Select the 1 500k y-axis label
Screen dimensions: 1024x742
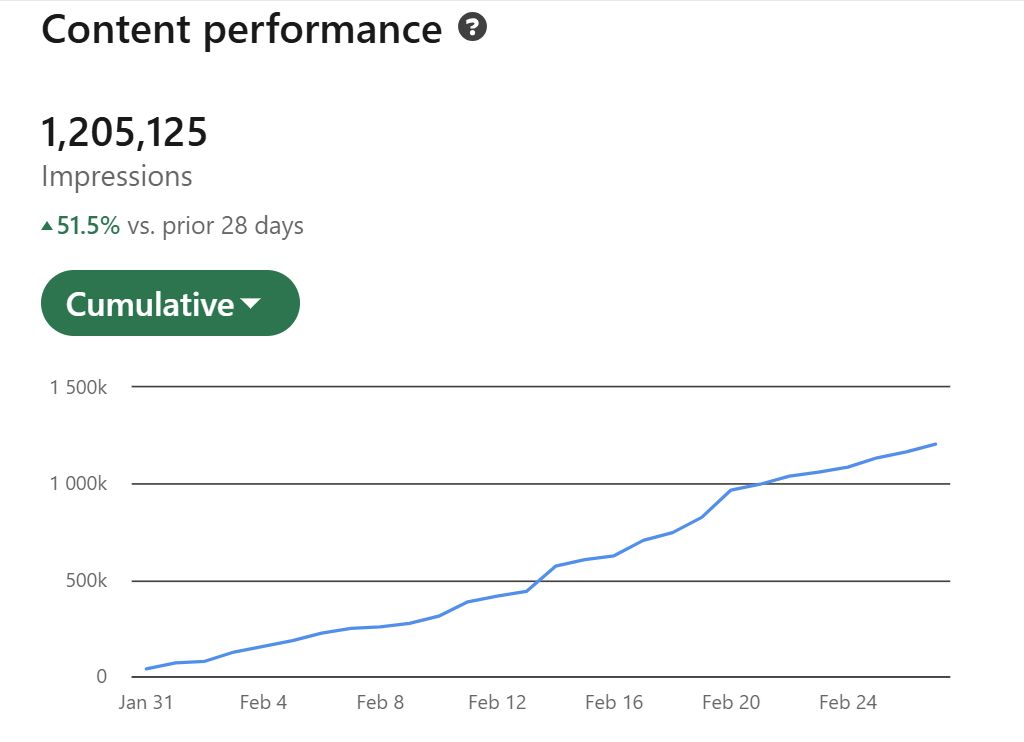pos(78,387)
